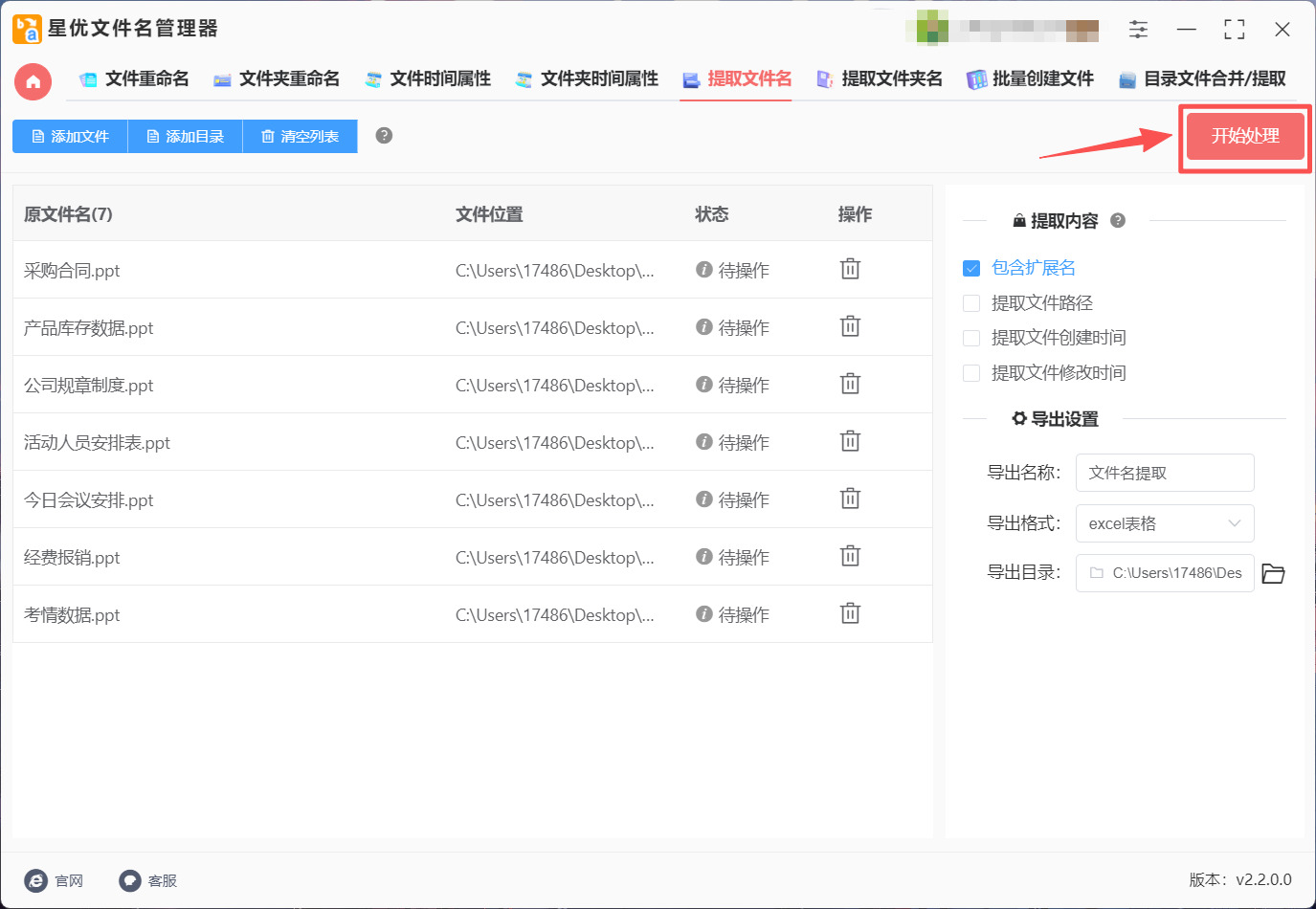This screenshot has width=1316, height=909.
Task: Open the 导出格式 dropdown
Action: click(1165, 523)
